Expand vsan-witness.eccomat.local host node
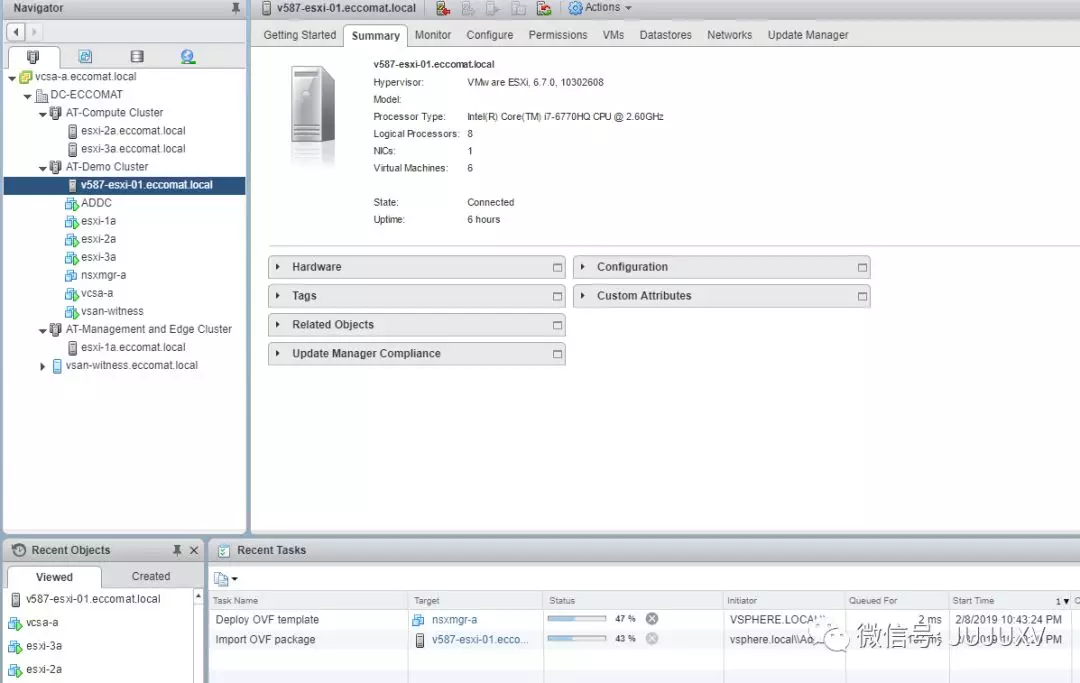The width and height of the screenshot is (1080, 683). pyautogui.click(x=43, y=366)
